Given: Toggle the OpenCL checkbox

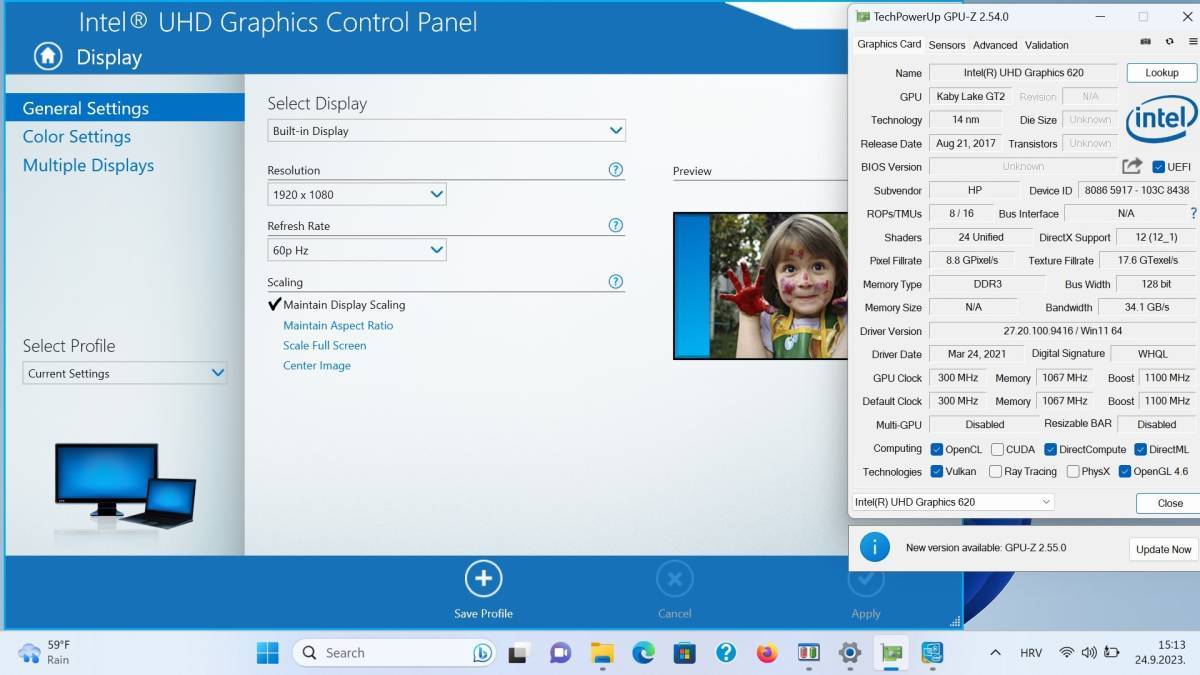Looking at the screenshot, I should click(x=937, y=449).
